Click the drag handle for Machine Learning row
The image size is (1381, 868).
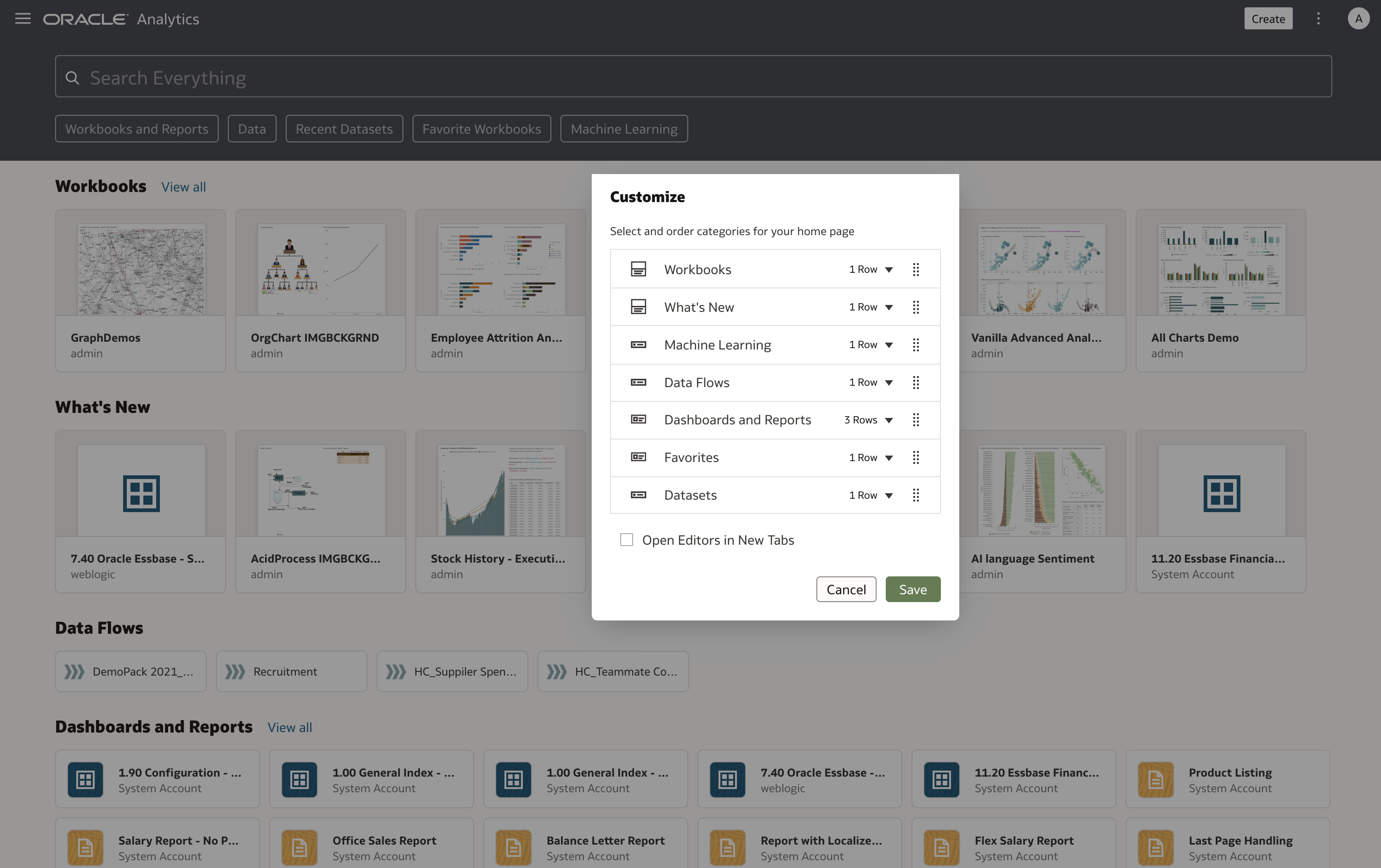915,344
